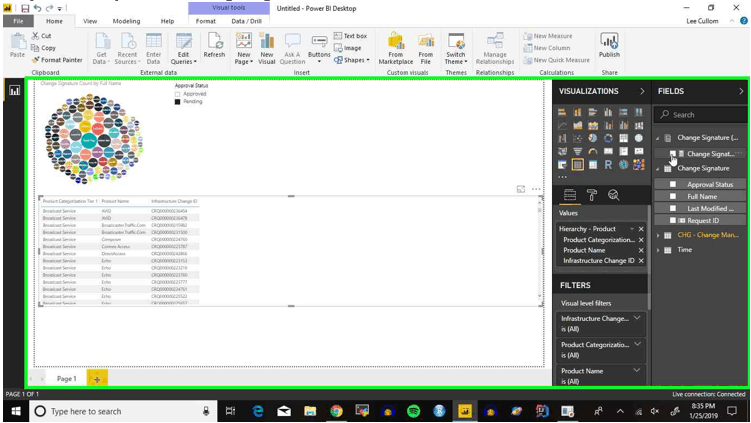This screenshot has width=751, height=423.
Task: Collapse the Change Signature table node
Action: [x=658, y=169]
